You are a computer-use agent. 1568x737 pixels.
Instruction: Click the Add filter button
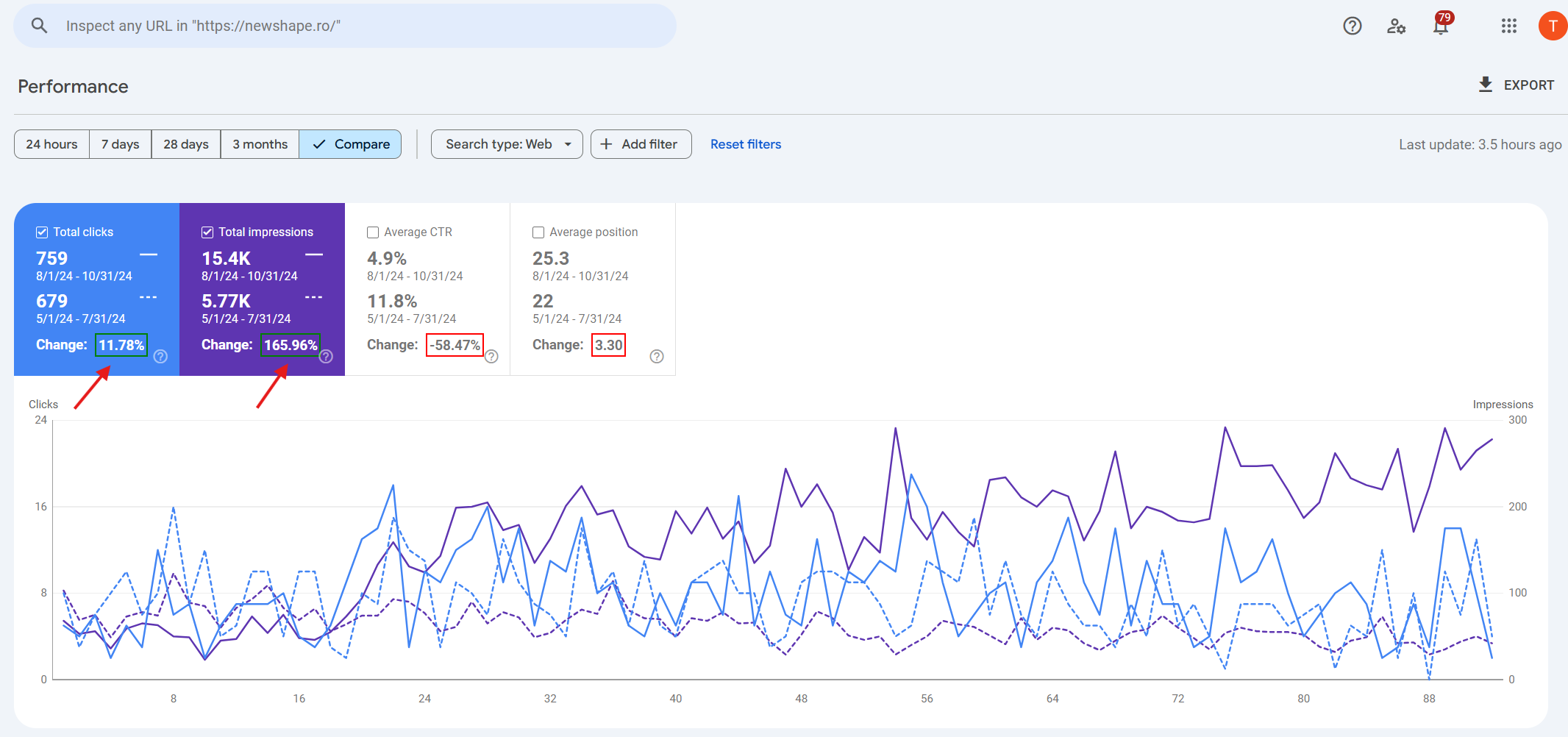pyautogui.click(x=641, y=144)
